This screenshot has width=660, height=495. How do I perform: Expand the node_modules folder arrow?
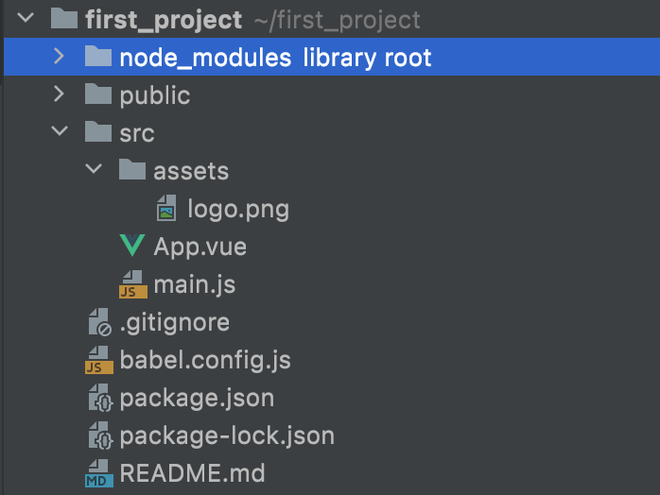click(x=59, y=57)
